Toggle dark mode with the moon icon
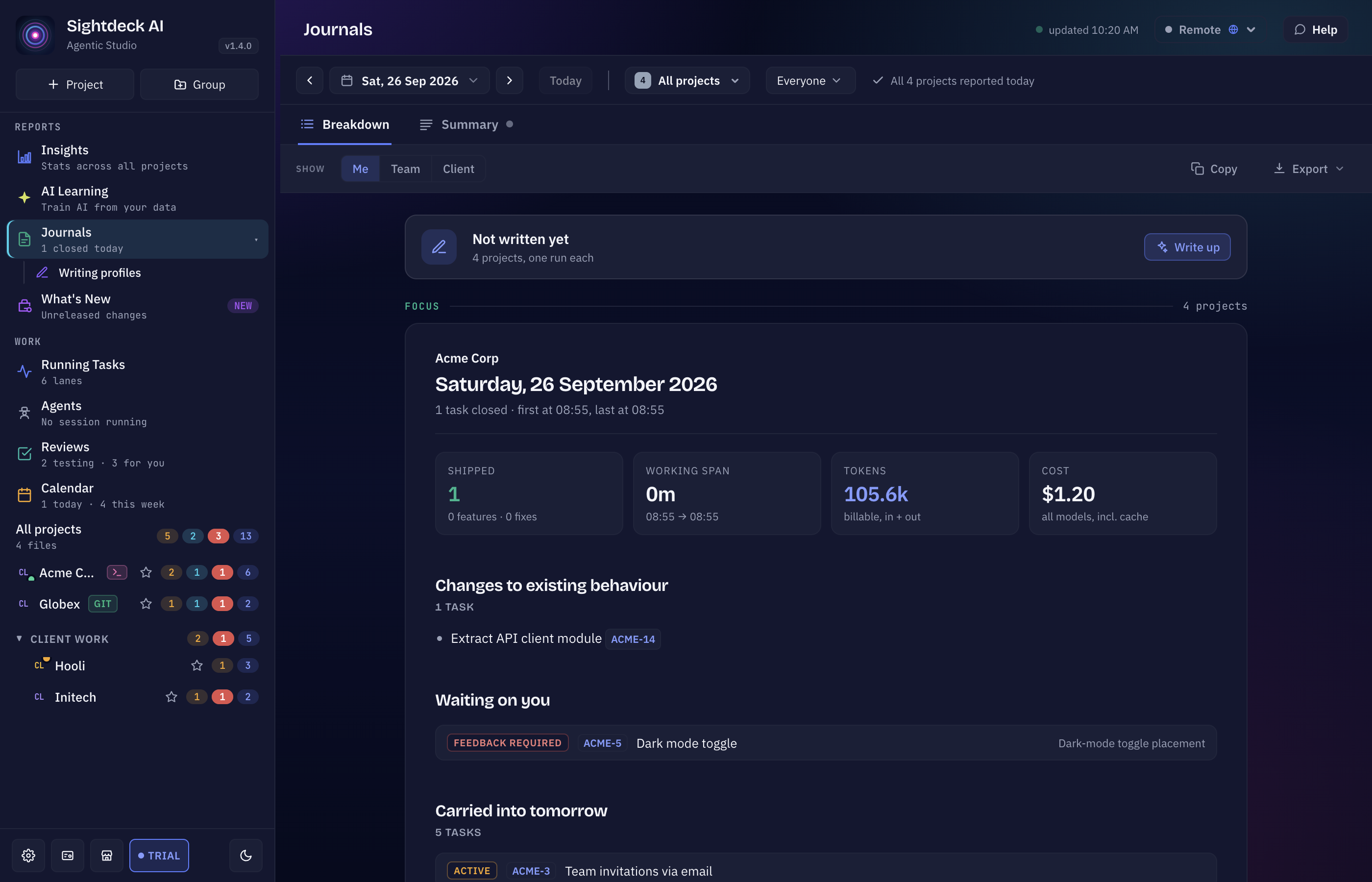 click(245, 855)
